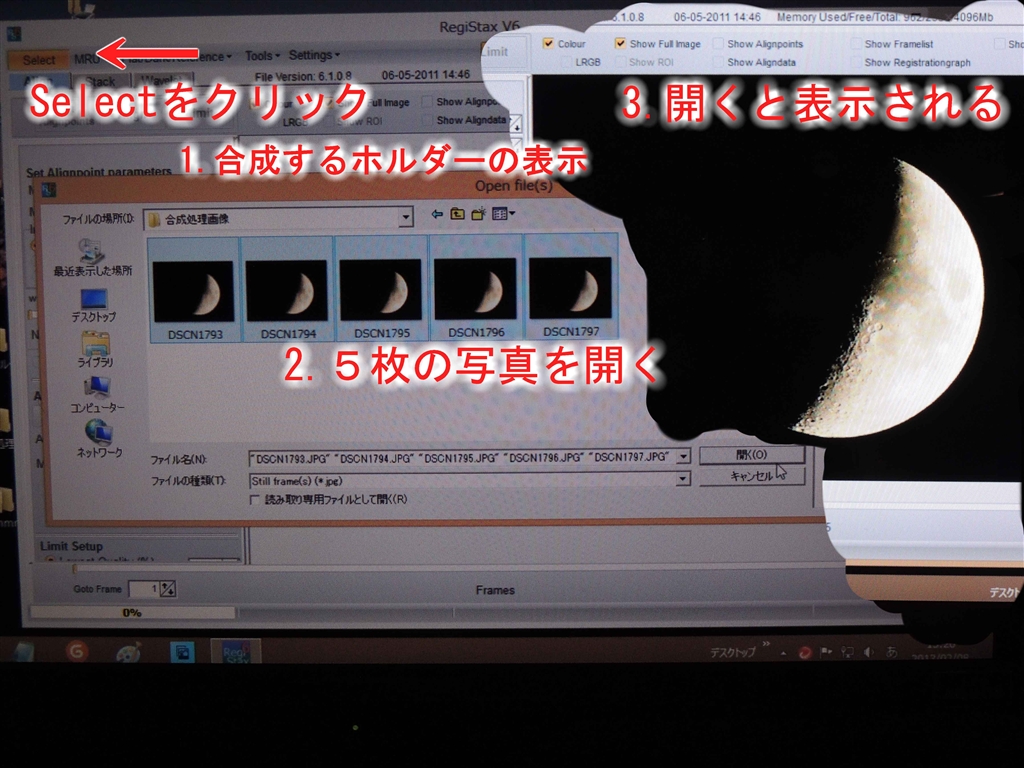Click the back arrow icon in Open dialog
Image resolution: width=1024 pixels, height=768 pixels.
(437, 214)
